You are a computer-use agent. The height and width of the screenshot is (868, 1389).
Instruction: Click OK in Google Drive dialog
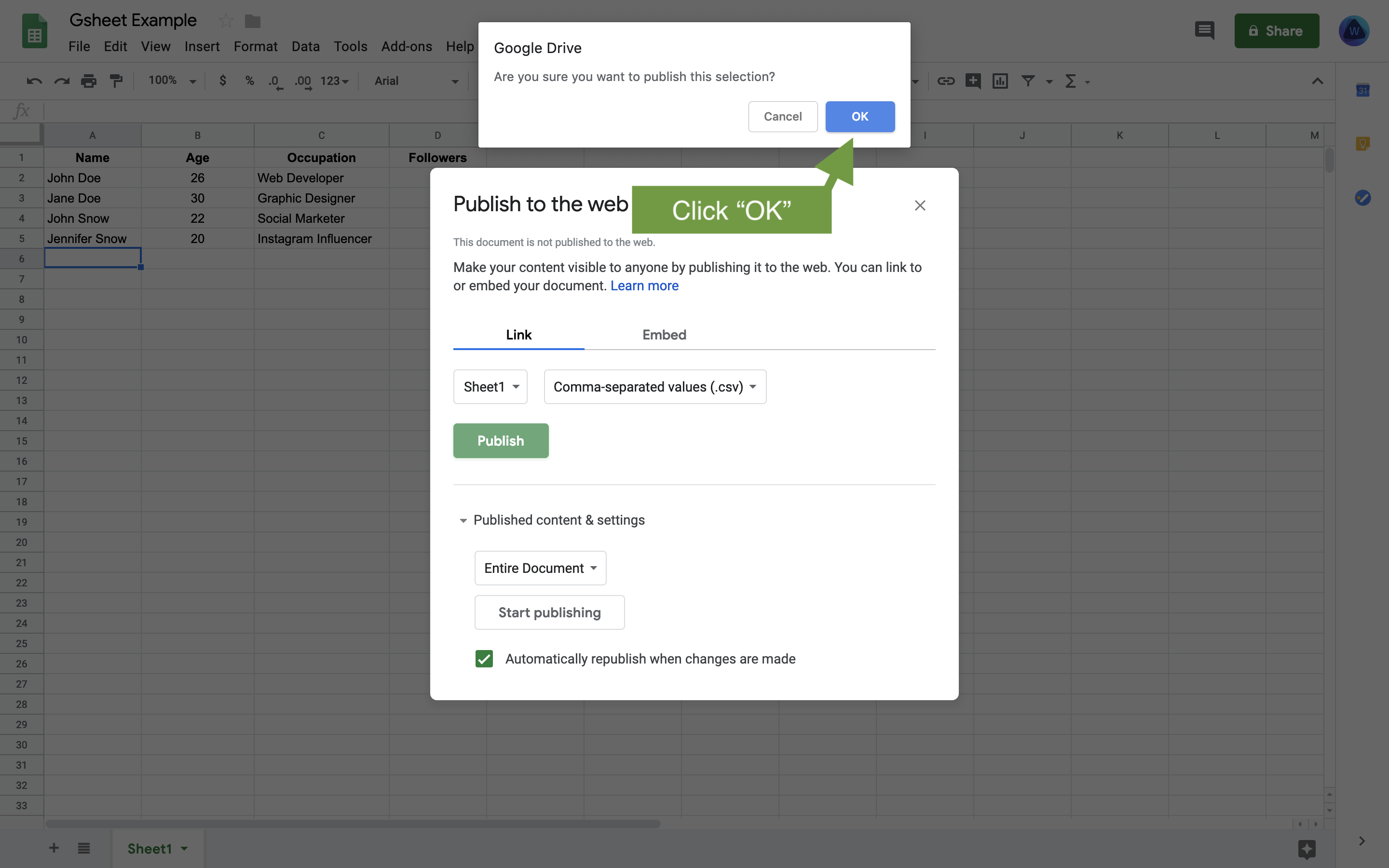pyautogui.click(x=860, y=117)
